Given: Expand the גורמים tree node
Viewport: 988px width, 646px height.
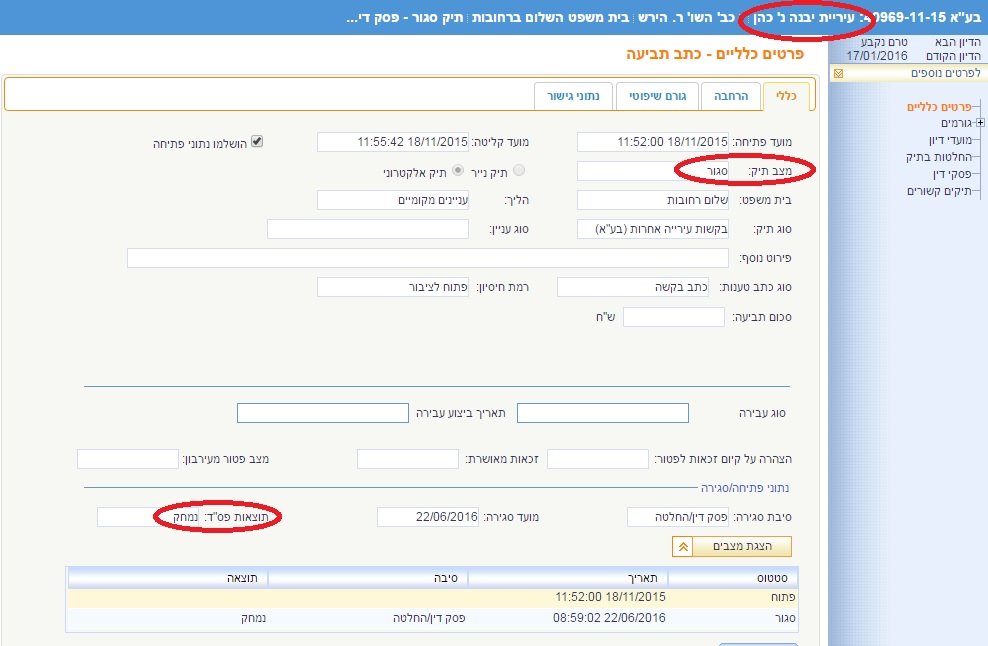Looking at the screenshot, I should [981, 123].
